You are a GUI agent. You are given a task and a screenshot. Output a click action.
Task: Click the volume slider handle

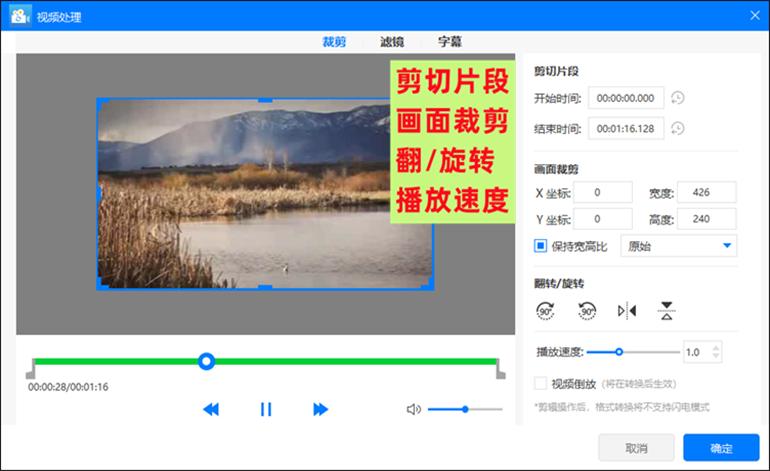(465, 409)
